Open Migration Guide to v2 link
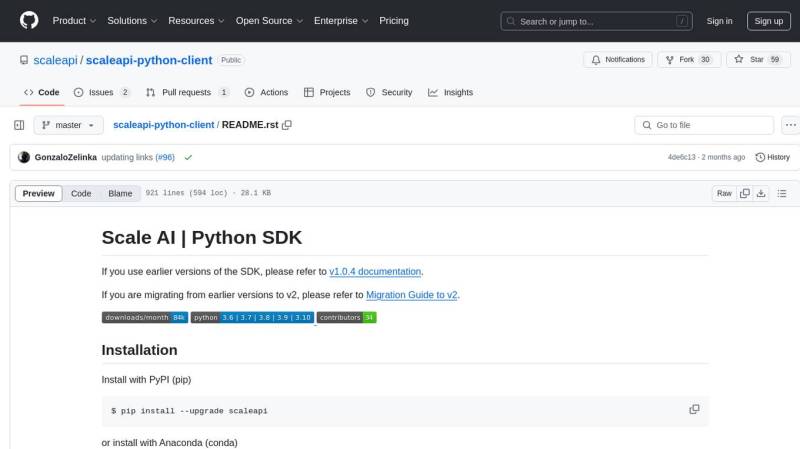 [412, 295]
